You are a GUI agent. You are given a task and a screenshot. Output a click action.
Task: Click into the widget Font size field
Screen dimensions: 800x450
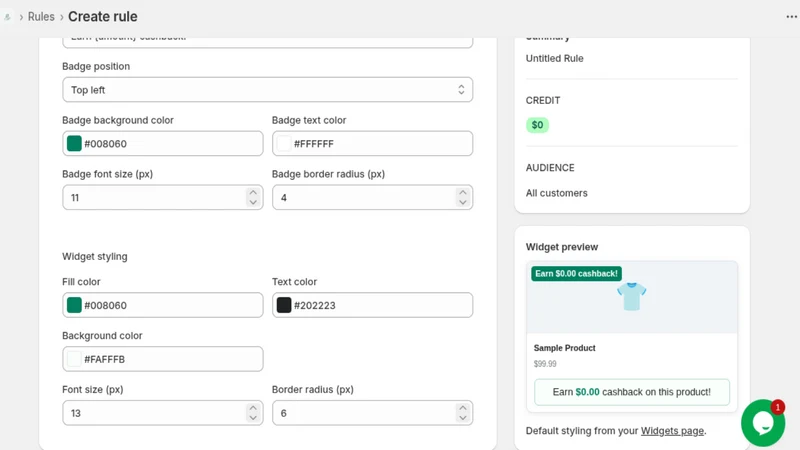[x=163, y=413]
